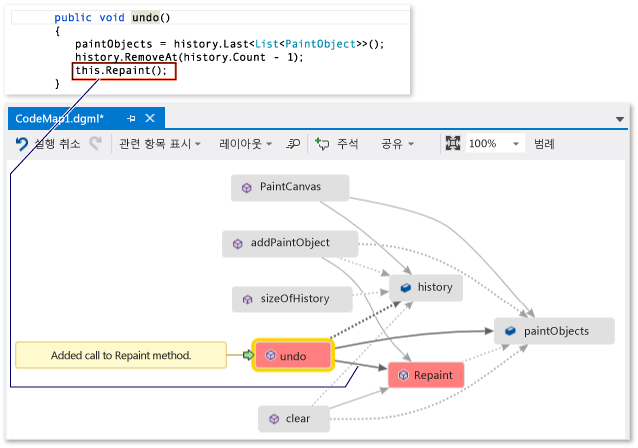The width and height of the screenshot is (638, 448).
Task: Click the undo arrow icon in toolbar
Action: [x=21, y=144]
